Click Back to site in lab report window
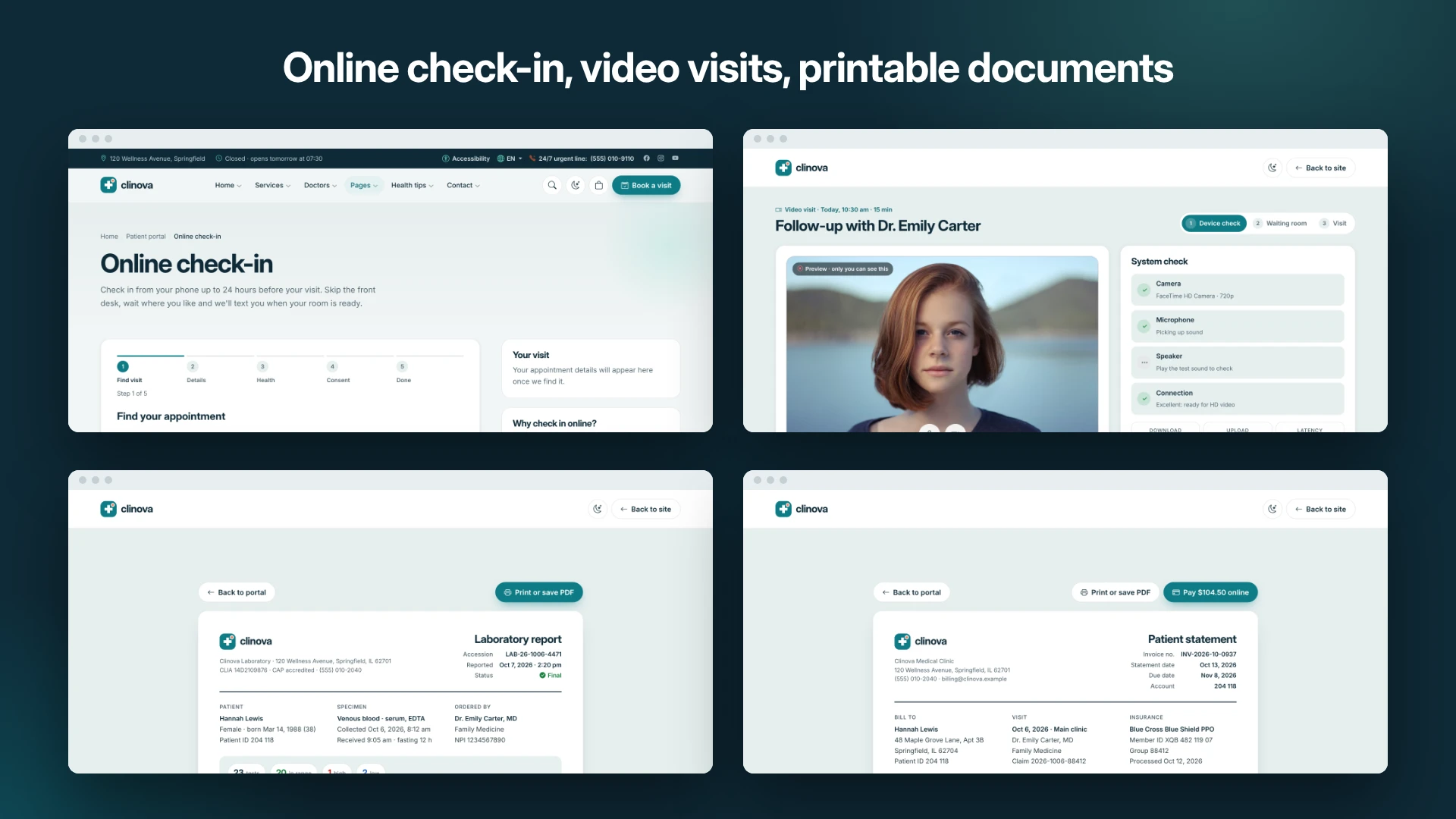This screenshot has width=1456, height=819. pos(646,509)
